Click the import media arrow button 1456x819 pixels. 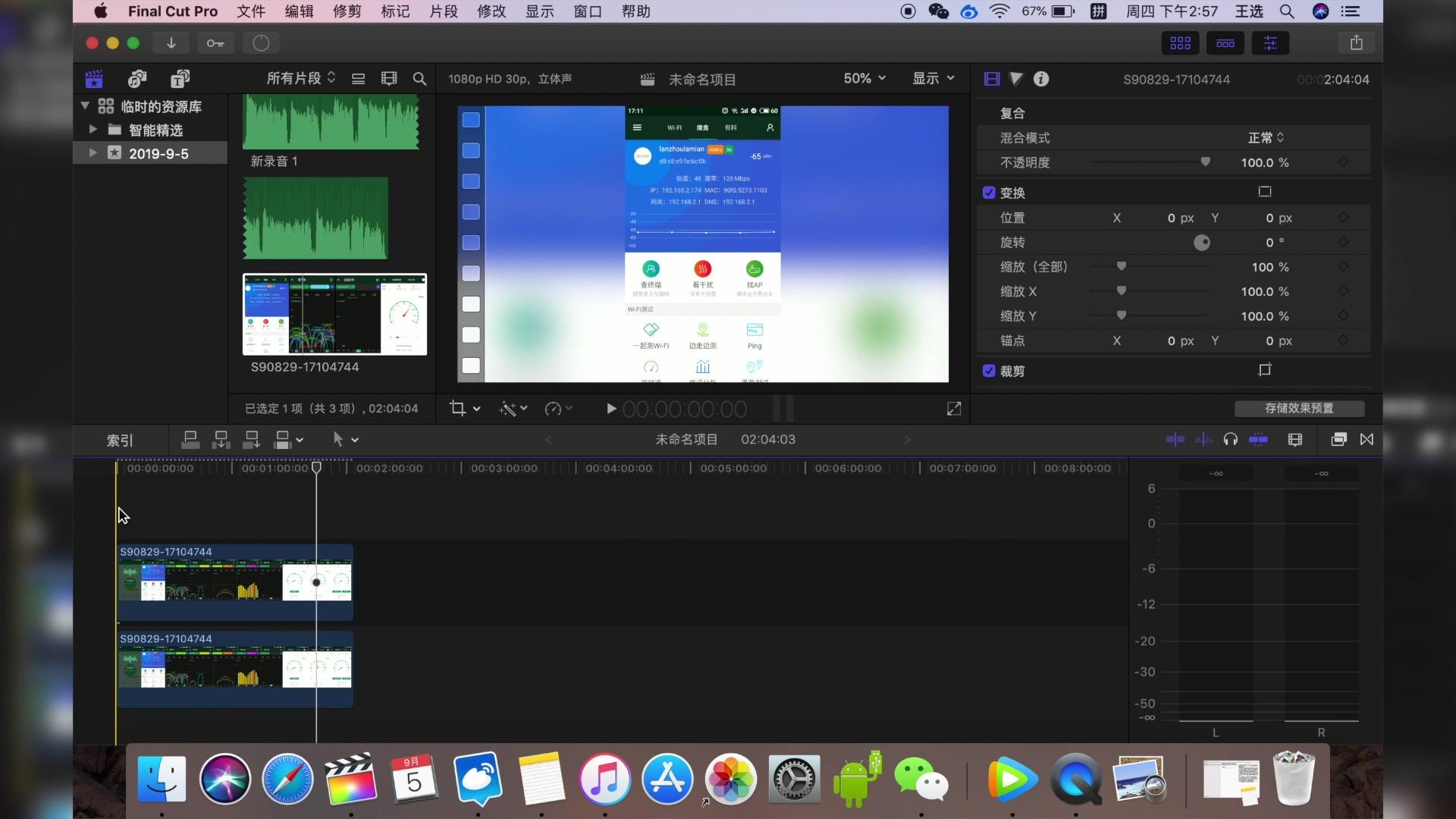click(171, 43)
